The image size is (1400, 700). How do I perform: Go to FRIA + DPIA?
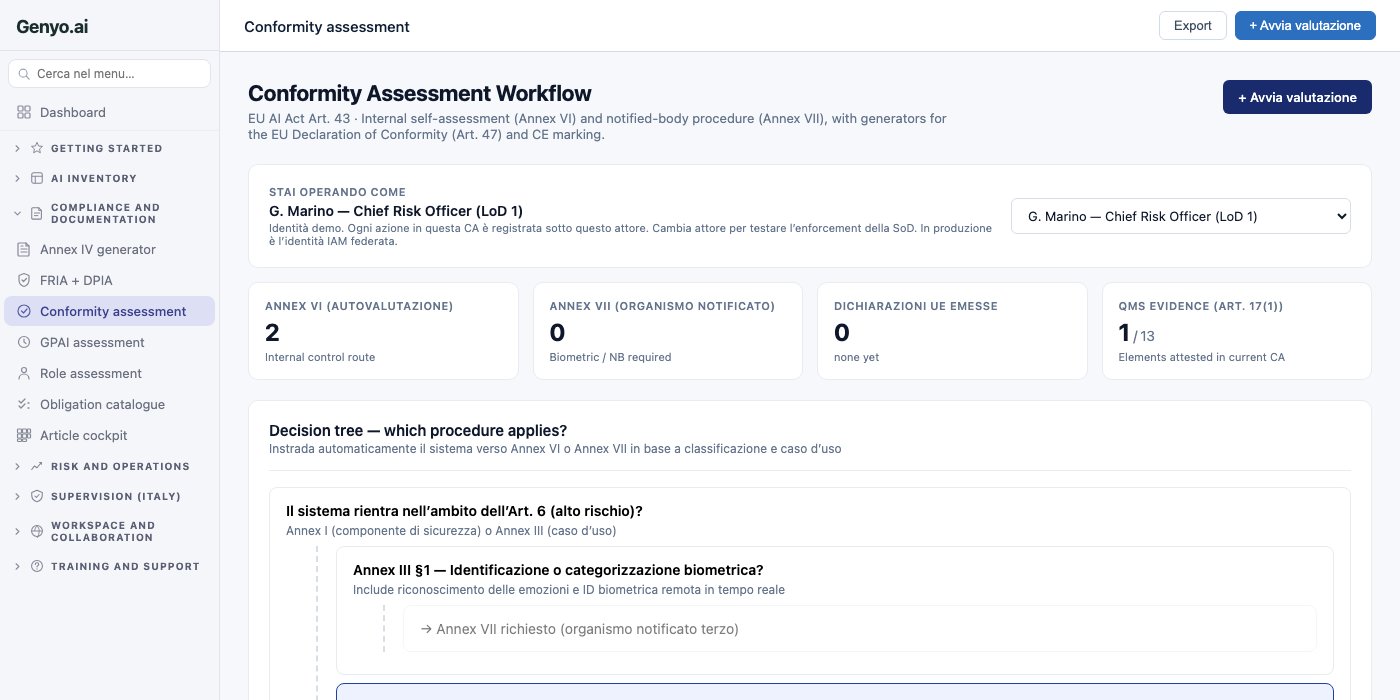coord(109,281)
